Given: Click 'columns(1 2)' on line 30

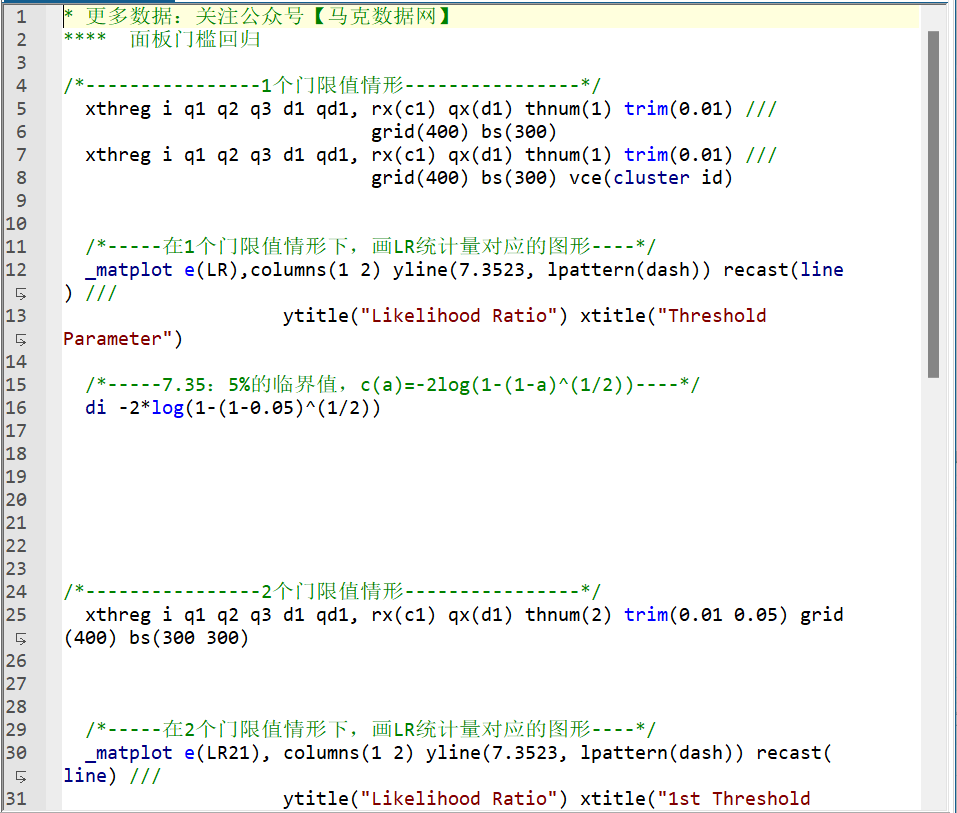Looking at the screenshot, I should (348, 753).
